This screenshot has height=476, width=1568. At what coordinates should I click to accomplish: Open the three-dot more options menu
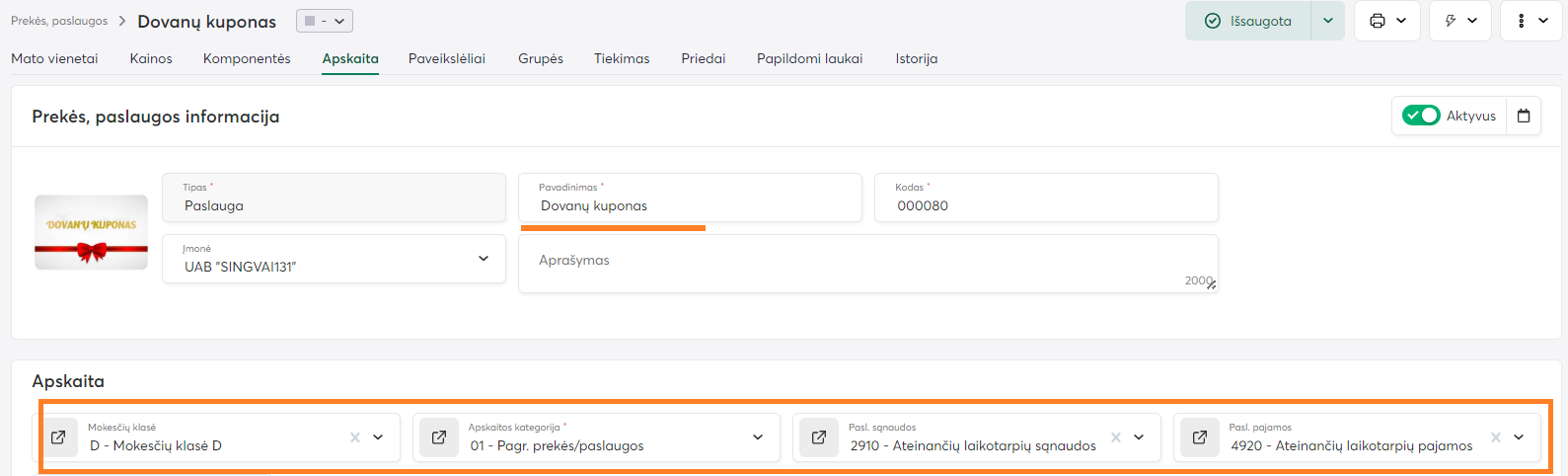(1531, 21)
